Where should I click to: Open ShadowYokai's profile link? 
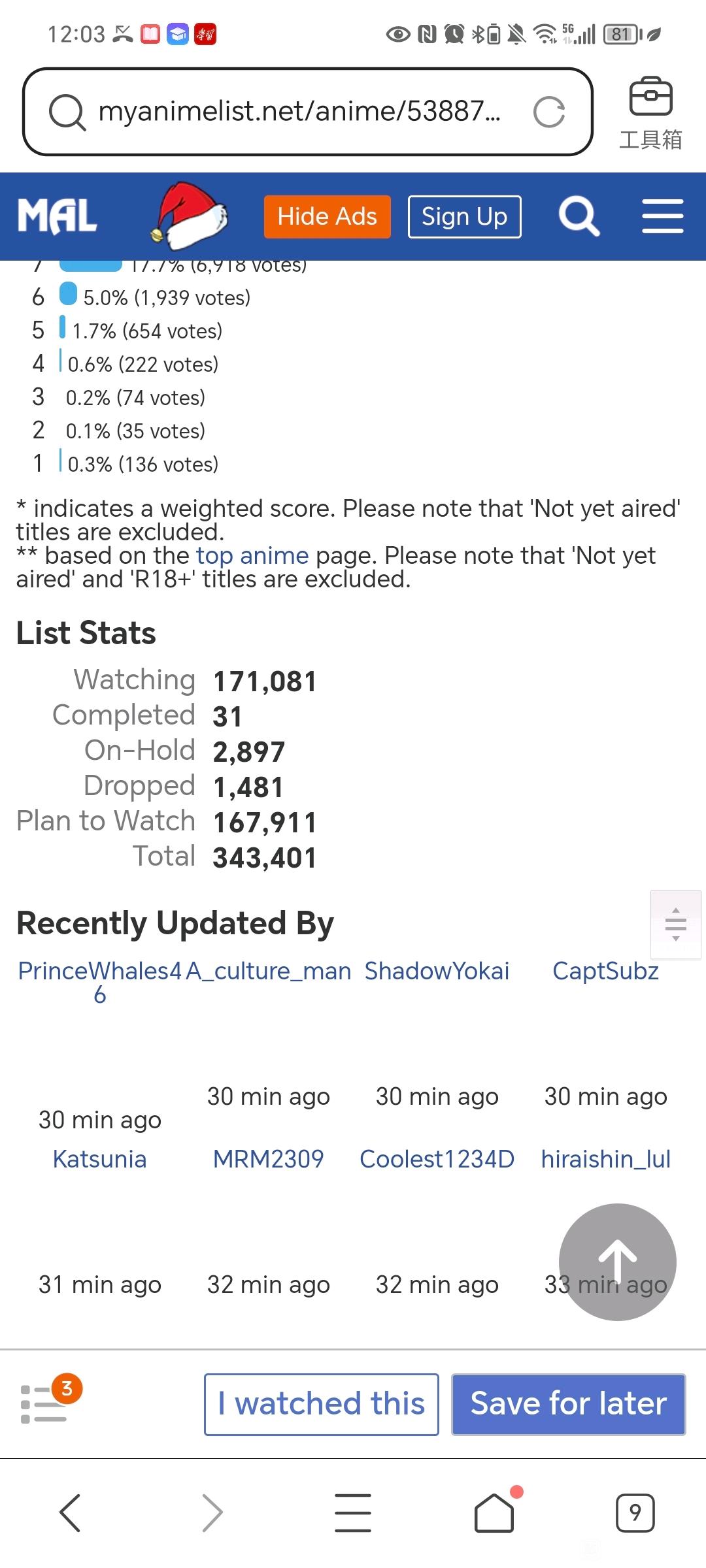[437, 971]
